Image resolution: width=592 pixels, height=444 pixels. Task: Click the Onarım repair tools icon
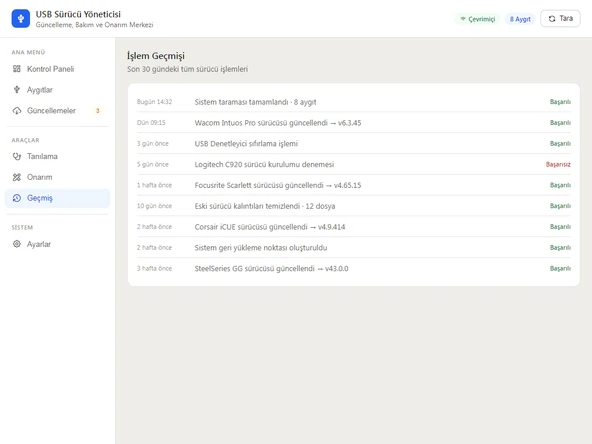pyautogui.click(x=17, y=177)
